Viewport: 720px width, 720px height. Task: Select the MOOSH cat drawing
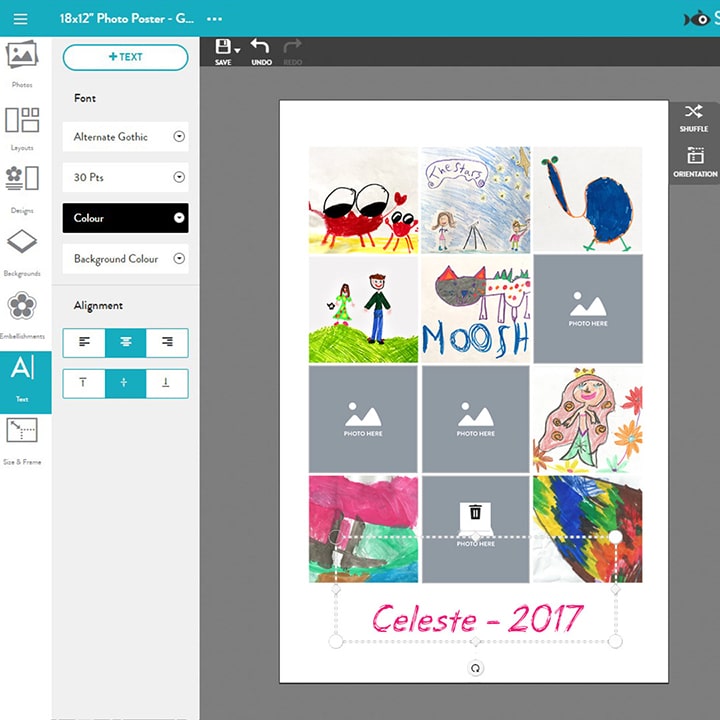click(x=476, y=309)
